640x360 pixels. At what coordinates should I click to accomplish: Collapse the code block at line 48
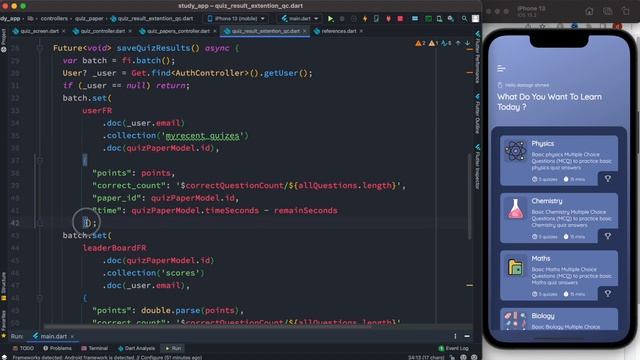[x=40, y=298]
